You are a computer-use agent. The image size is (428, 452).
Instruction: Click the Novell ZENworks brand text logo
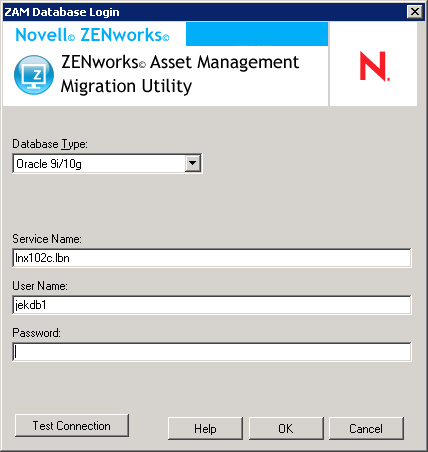pyautogui.click(x=92, y=35)
